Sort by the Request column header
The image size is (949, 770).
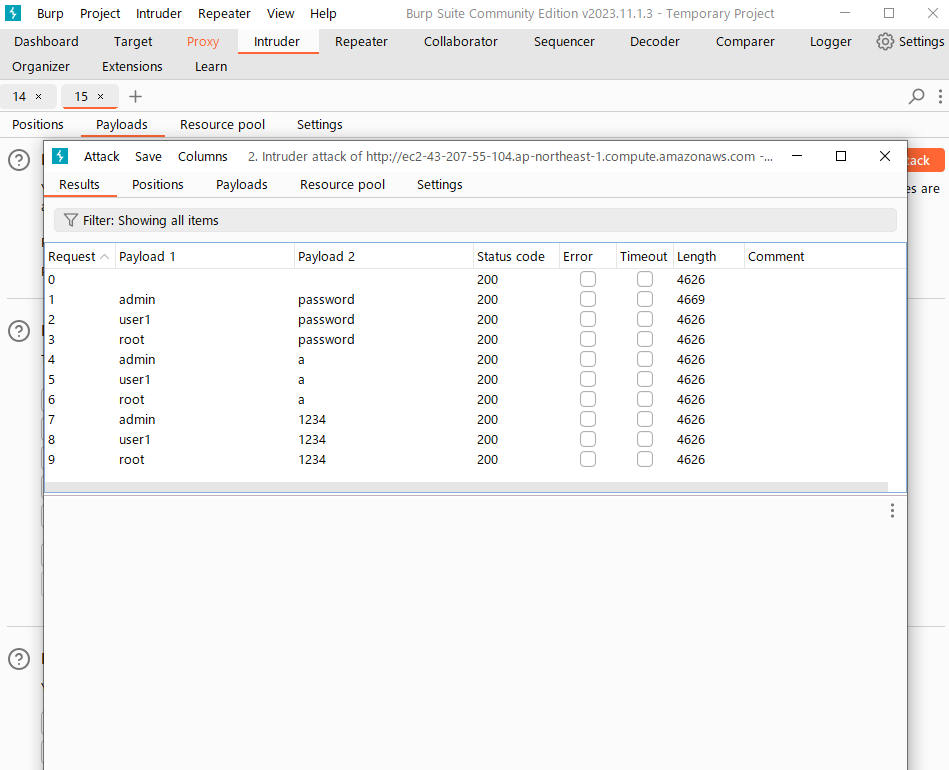pos(79,257)
